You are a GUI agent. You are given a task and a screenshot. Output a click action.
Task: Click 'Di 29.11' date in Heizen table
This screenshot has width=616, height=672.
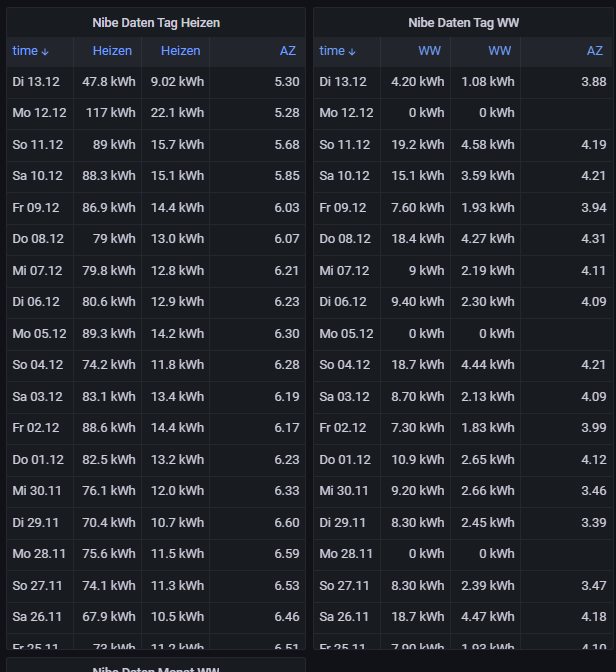point(36,522)
